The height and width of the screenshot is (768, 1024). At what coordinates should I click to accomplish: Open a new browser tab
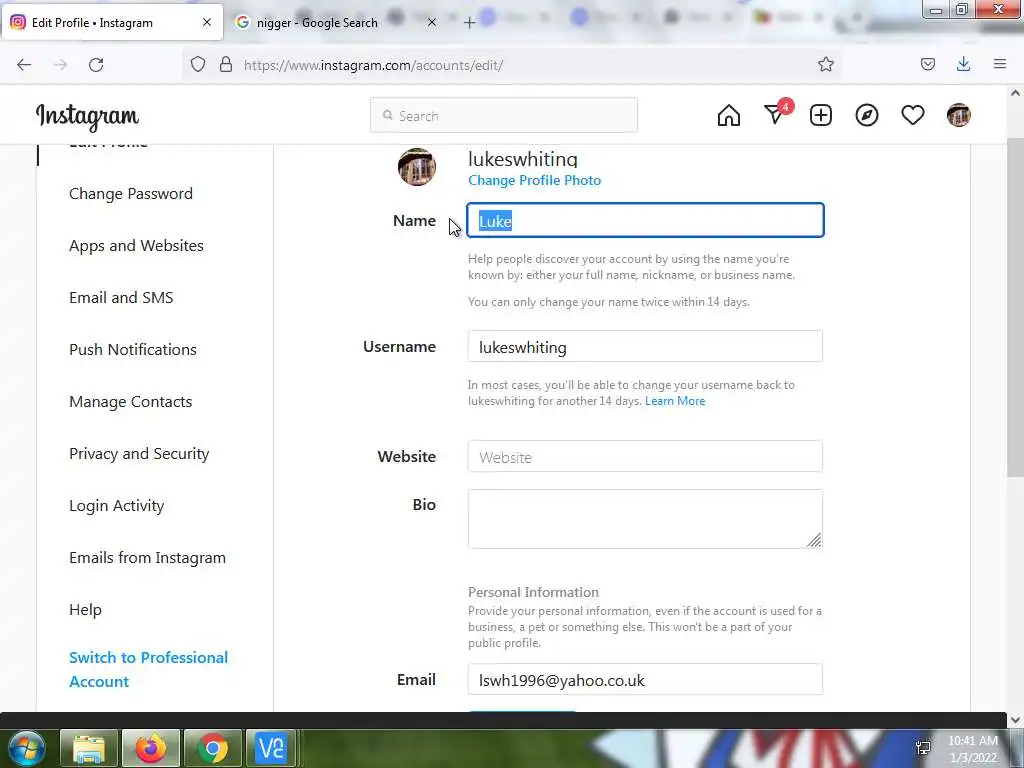(x=469, y=23)
